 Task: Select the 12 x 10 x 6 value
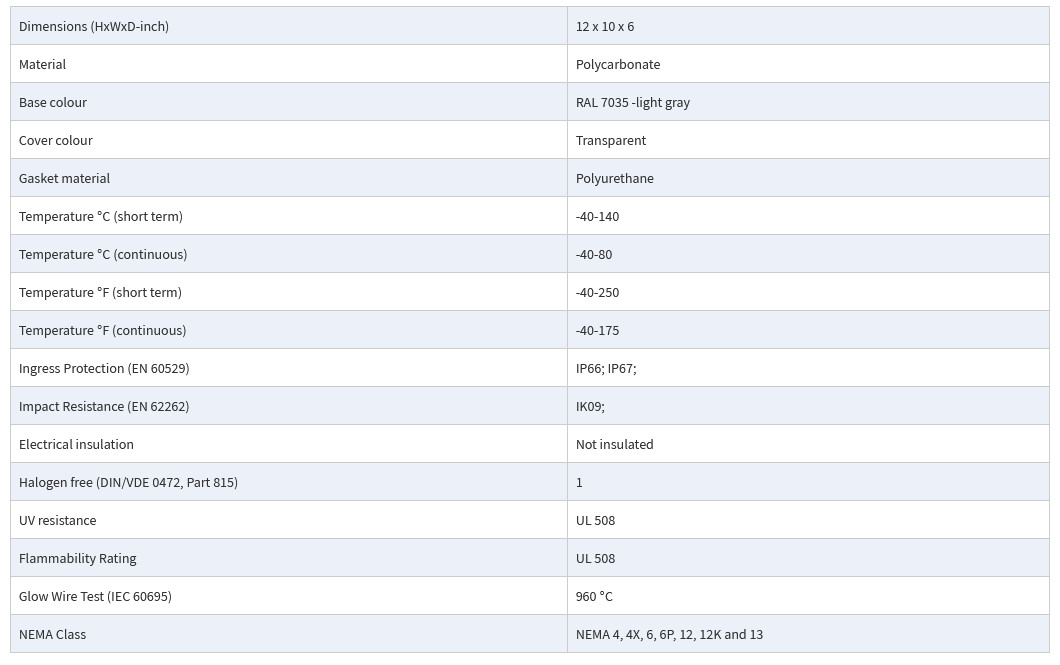[x=605, y=26]
